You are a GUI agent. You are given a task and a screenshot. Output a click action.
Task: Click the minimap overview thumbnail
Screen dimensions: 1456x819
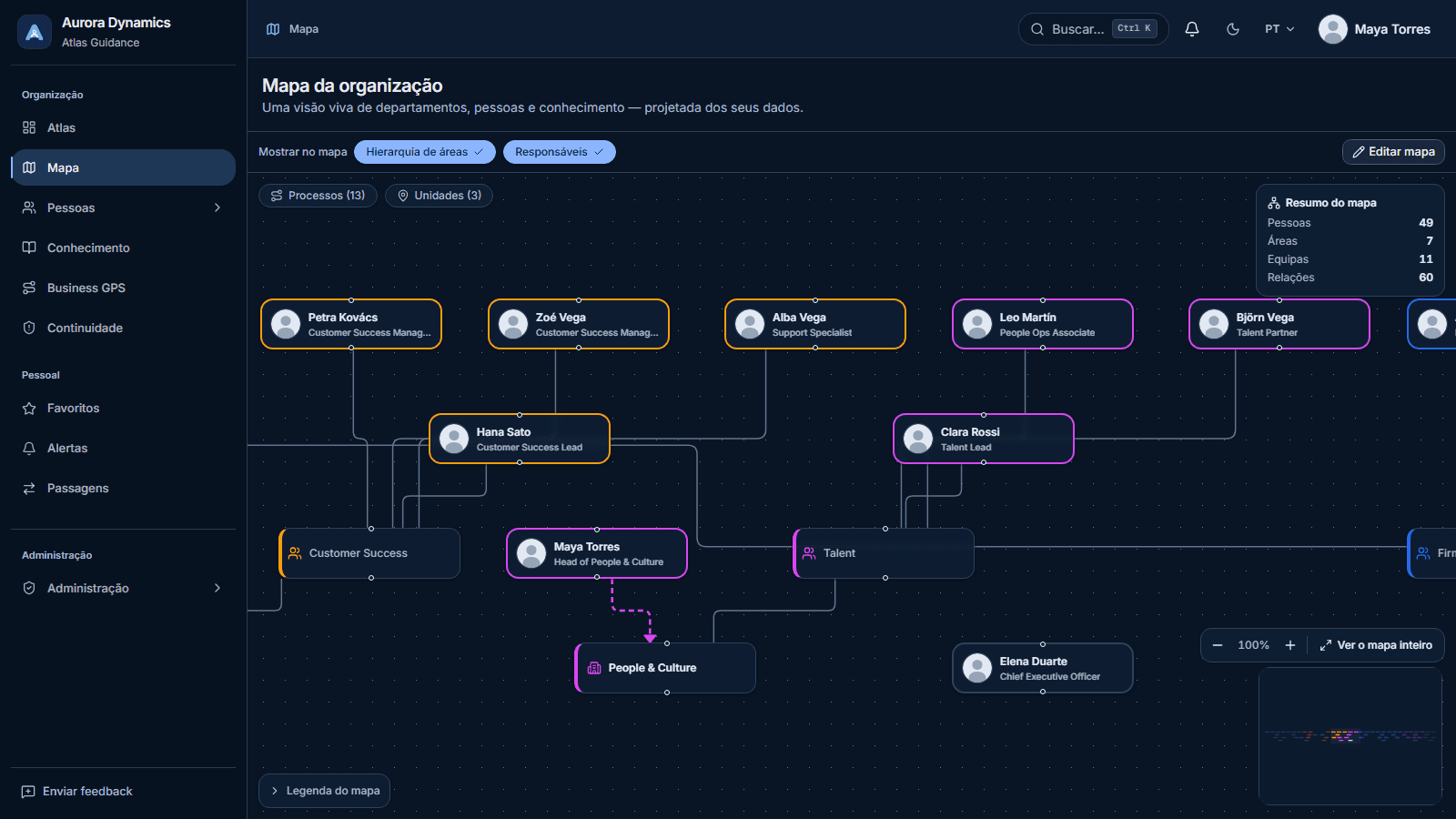pos(1350,735)
